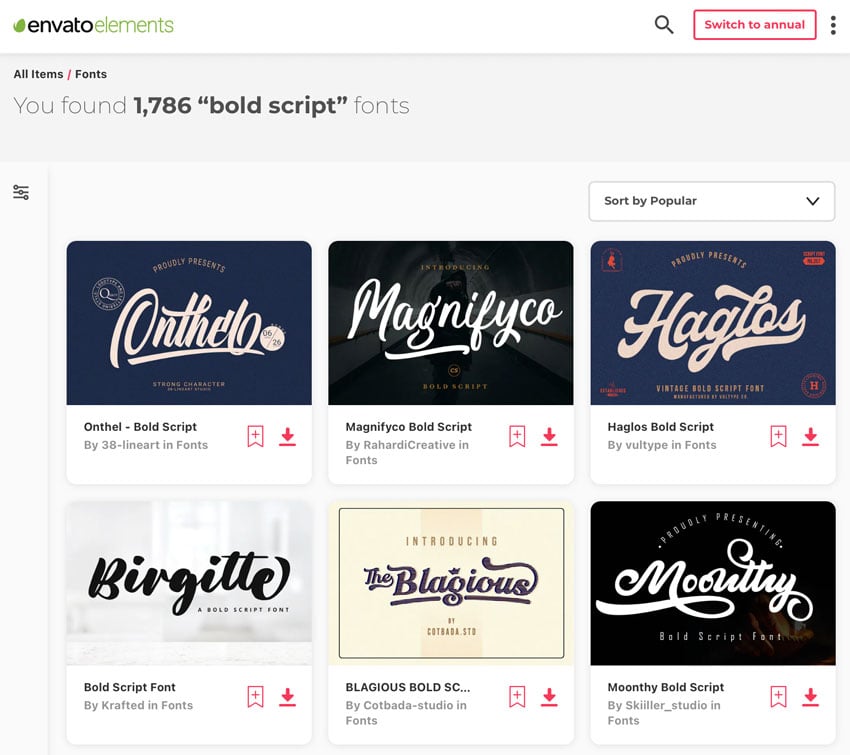Bookmark the Onthel - Bold Script item
The image size is (850, 755).
pyautogui.click(x=255, y=436)
